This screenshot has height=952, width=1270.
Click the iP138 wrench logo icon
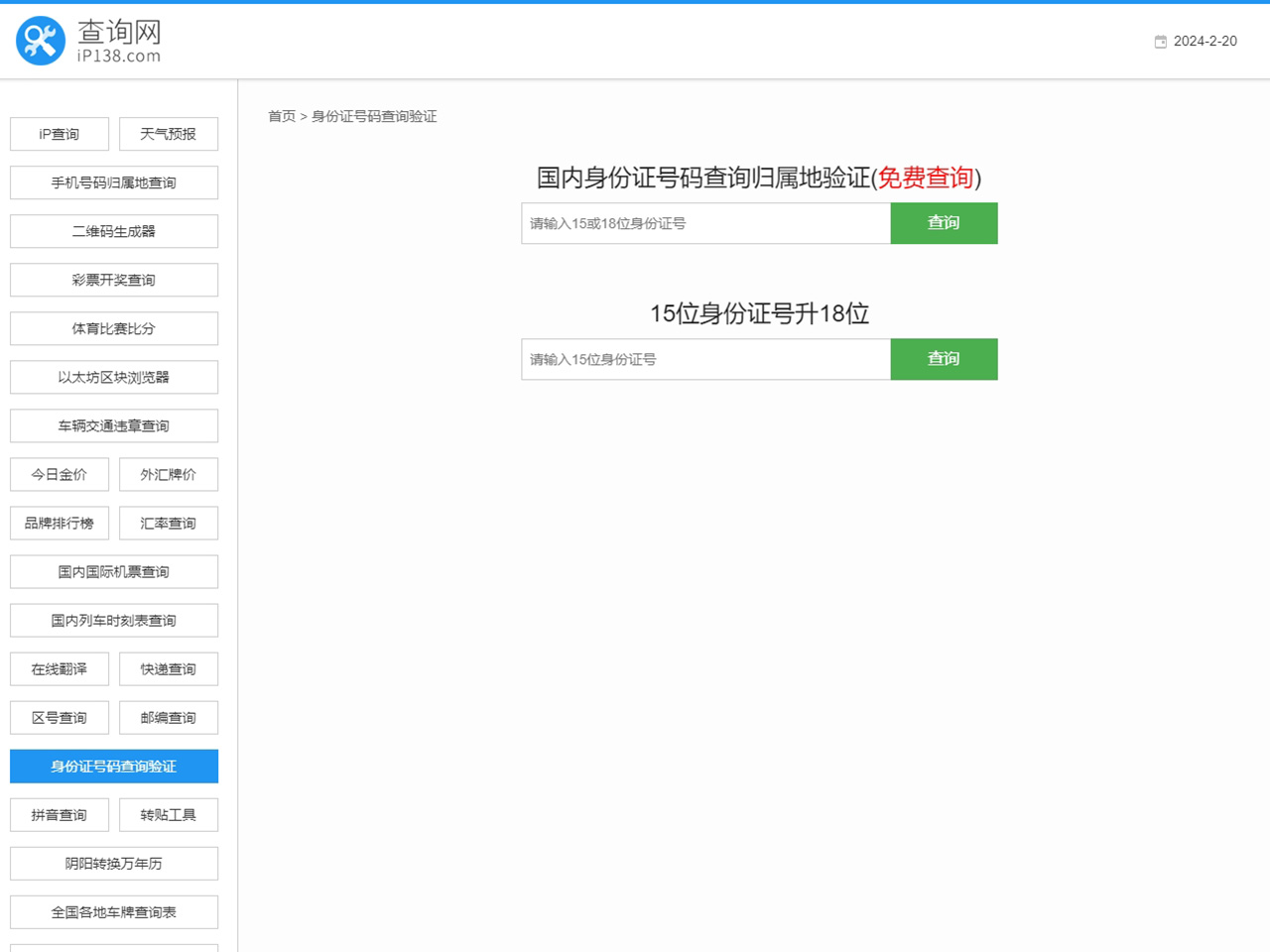[x=41, y=41]
